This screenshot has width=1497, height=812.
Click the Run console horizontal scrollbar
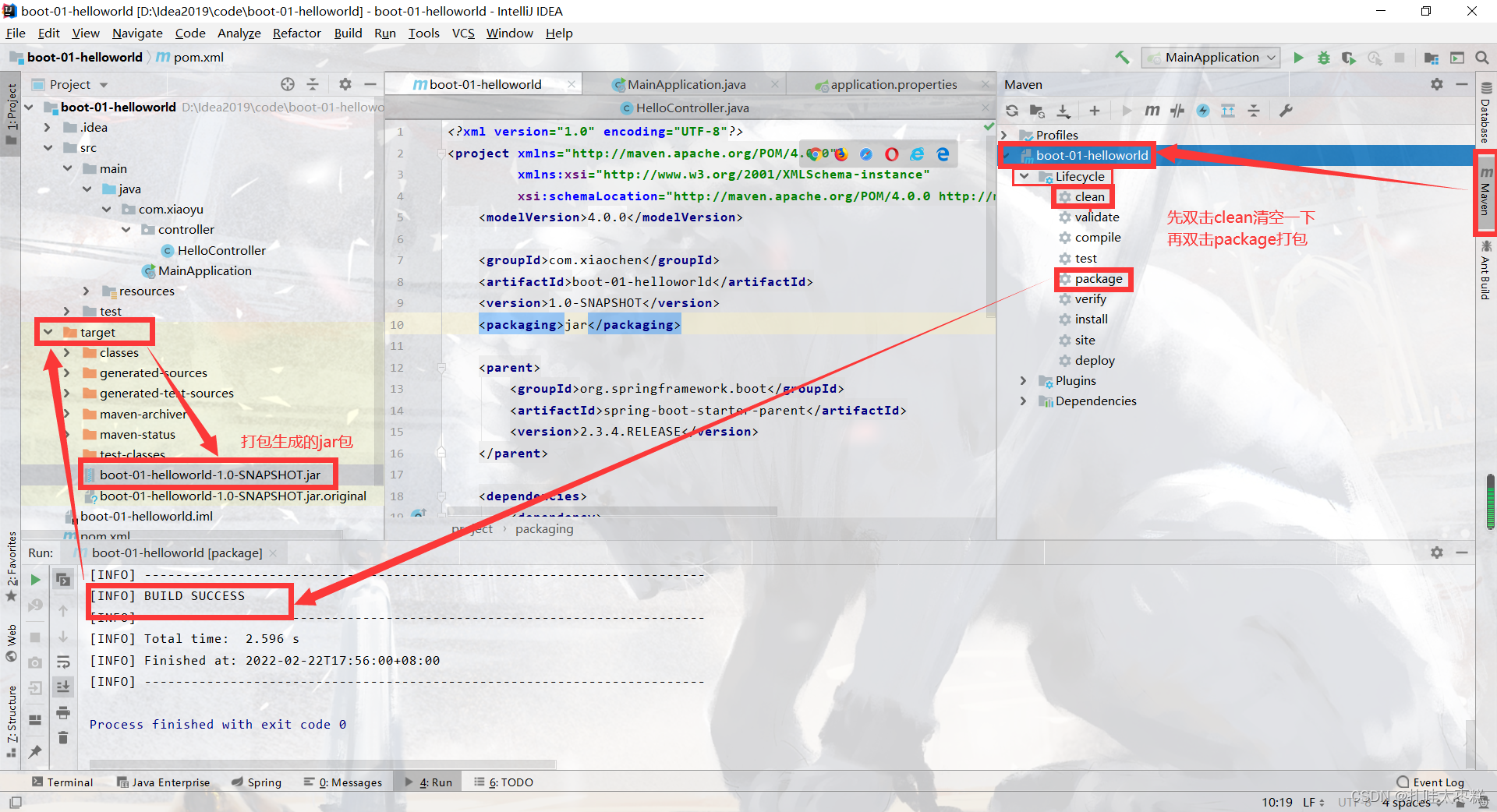322,764
